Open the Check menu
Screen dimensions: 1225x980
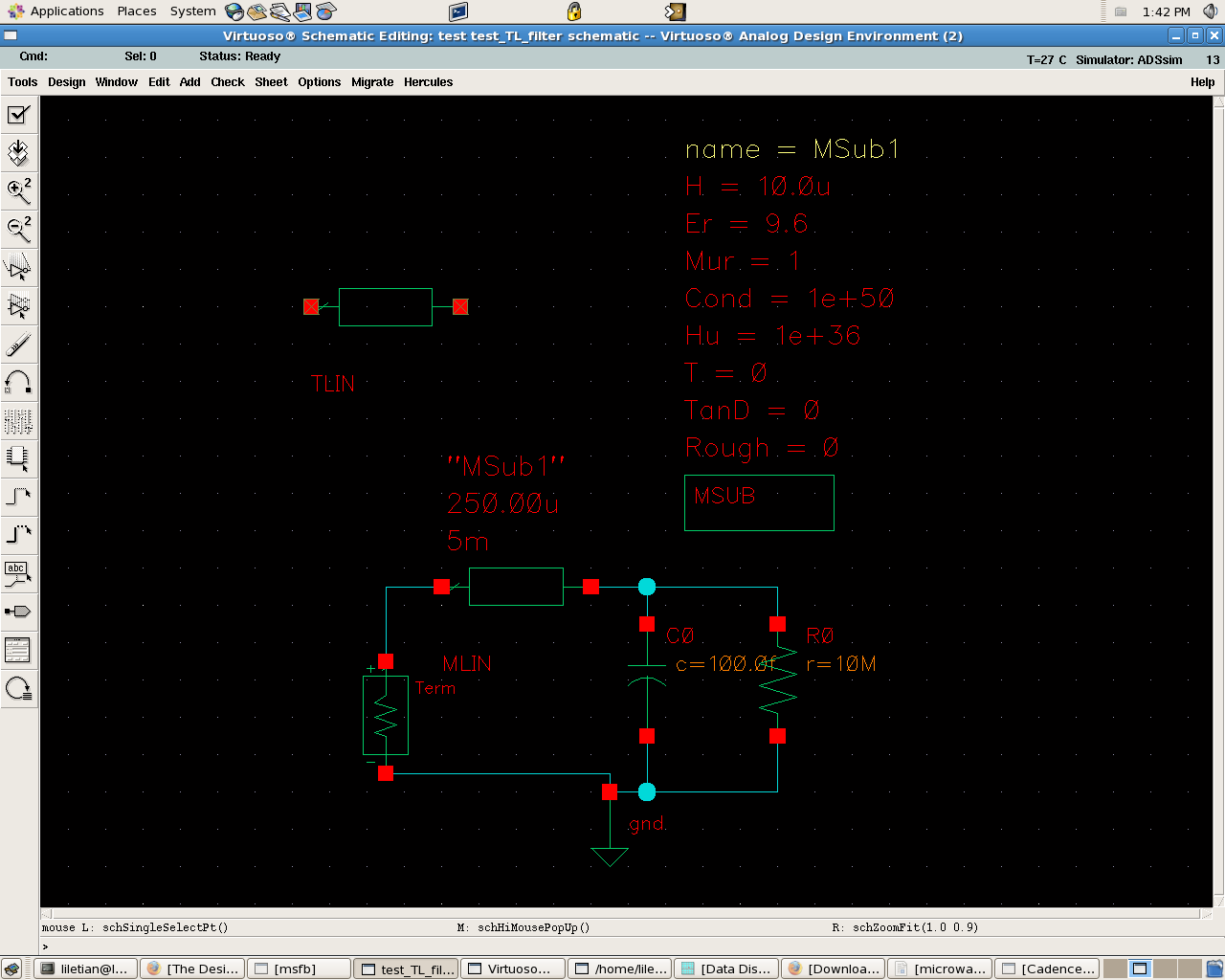[x=228, y=82]
